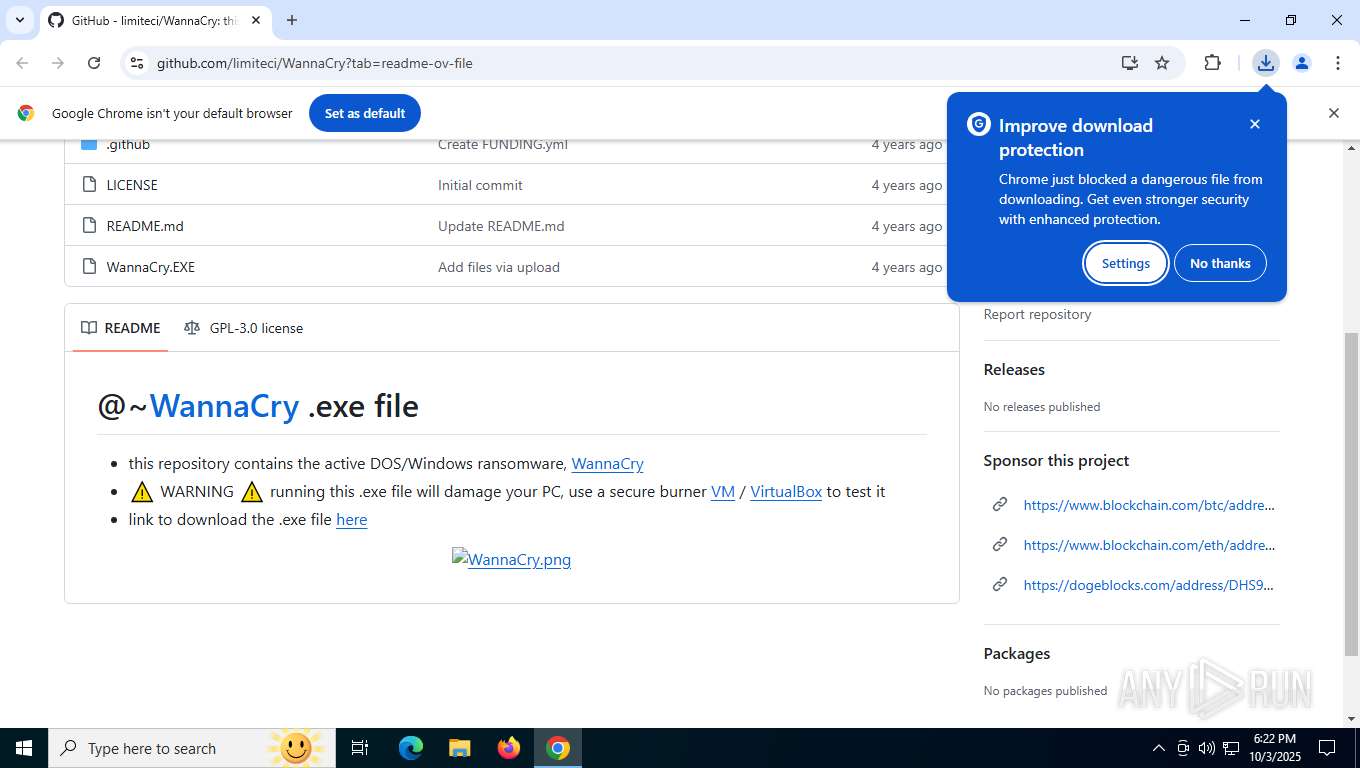Reload the GitHub page
1360x768 pixels.
(x=94, y=63)
